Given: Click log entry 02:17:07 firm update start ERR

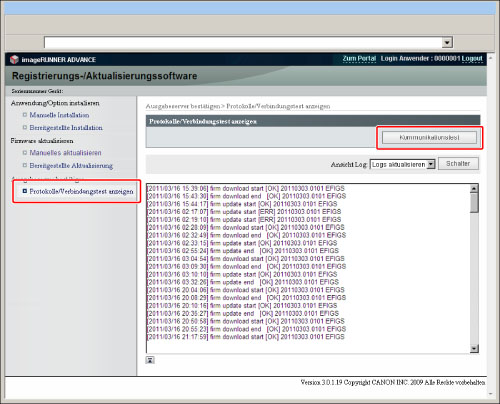Looking at the screenshot, I should pos(244,212).
